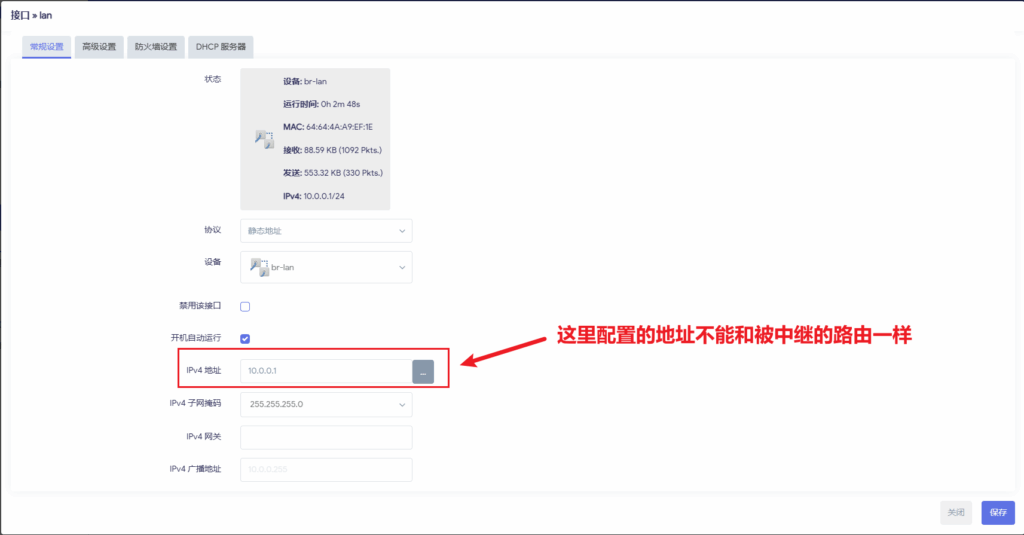
Task: Click into the IPv4 网关 field
Action: (x=326, y=438)
